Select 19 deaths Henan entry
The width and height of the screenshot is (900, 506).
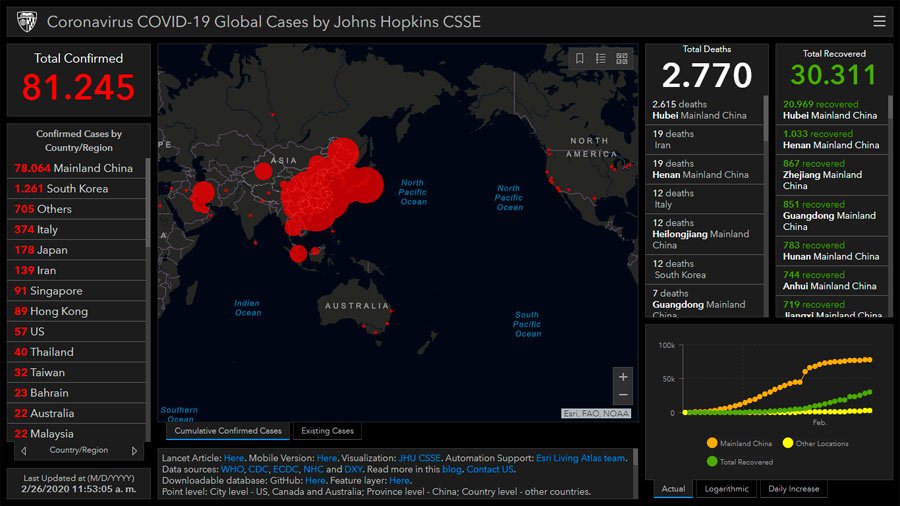coord(705,169)
